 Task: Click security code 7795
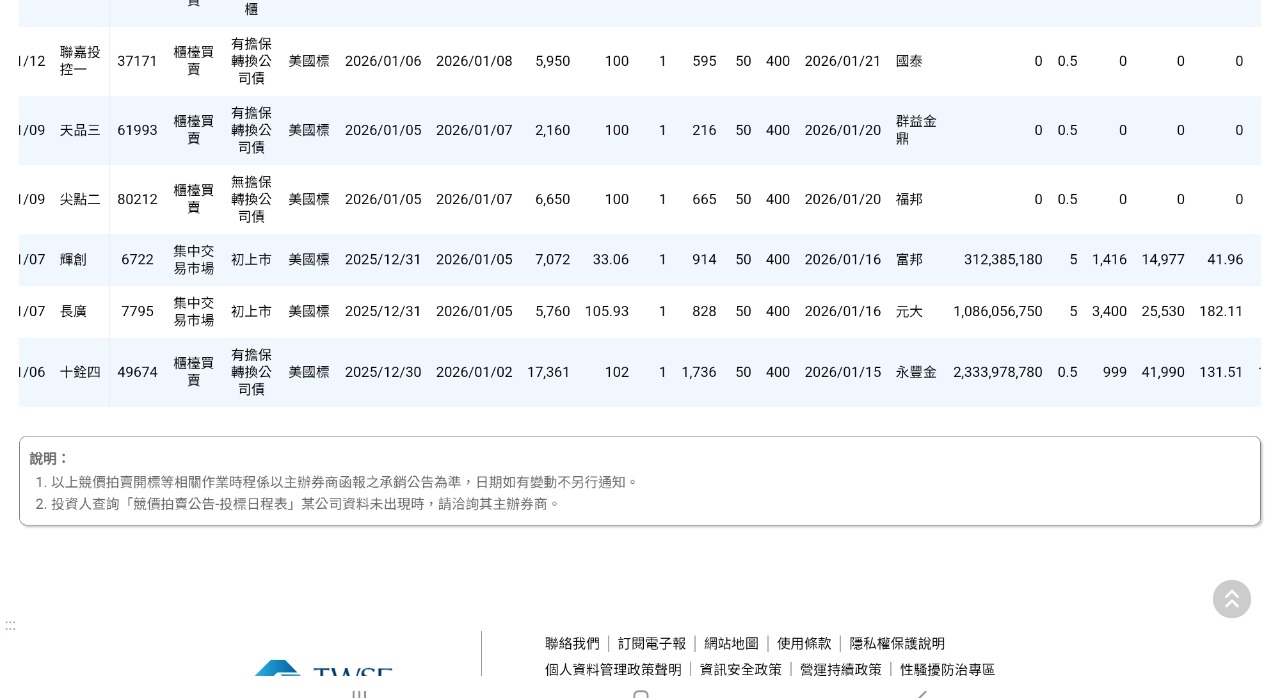pos(137,311)
